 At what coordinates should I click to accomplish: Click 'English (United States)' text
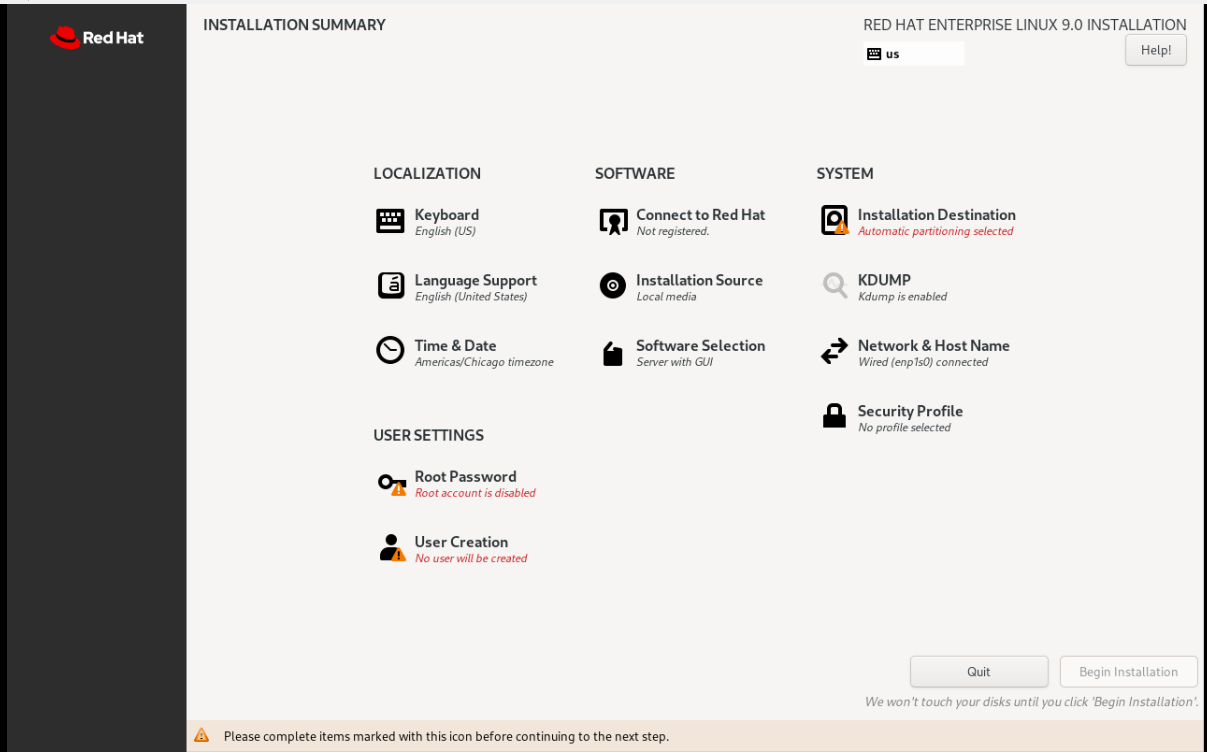click(x=471, y=297)
